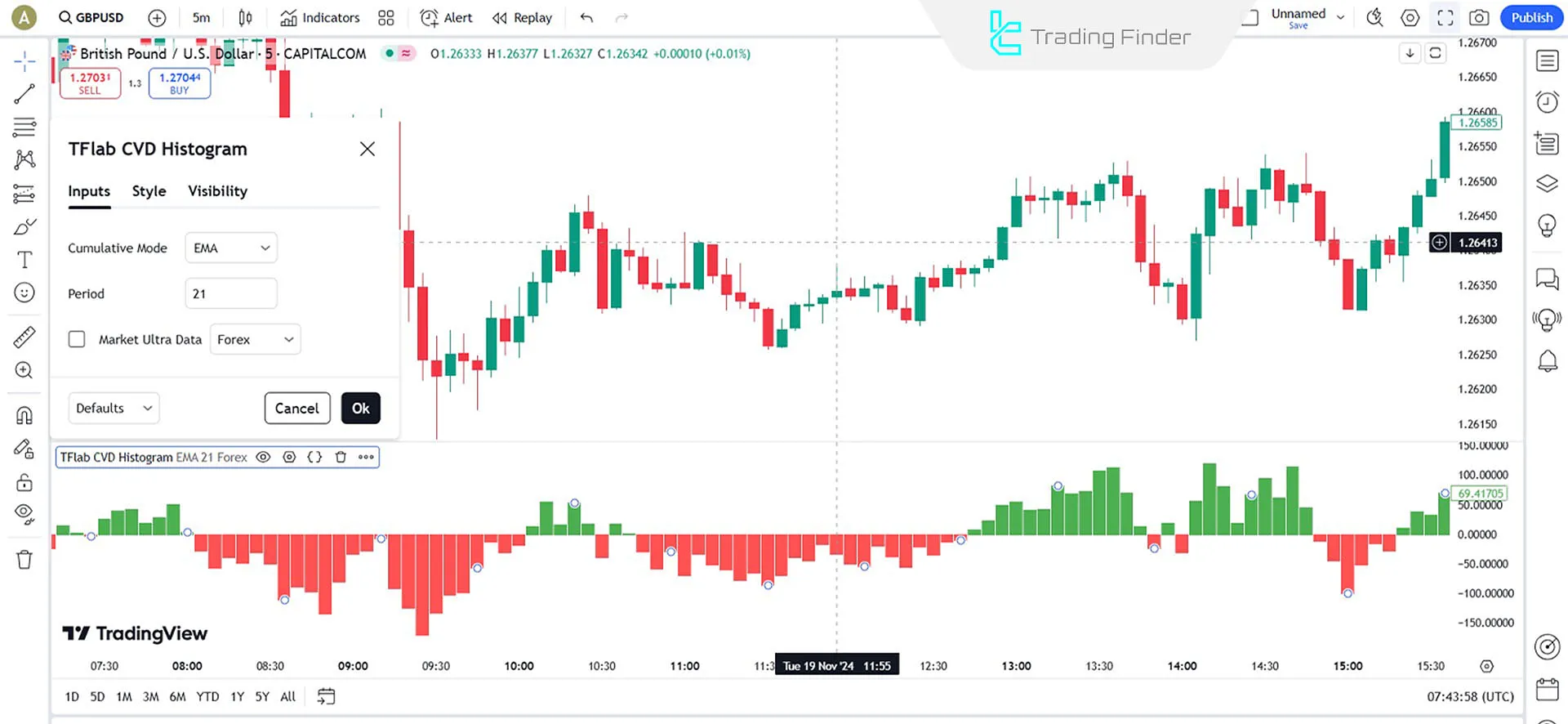Switch to the Visibility tab
The width and height of the screenshot is (1568, 724).
(x=217, y=191)
